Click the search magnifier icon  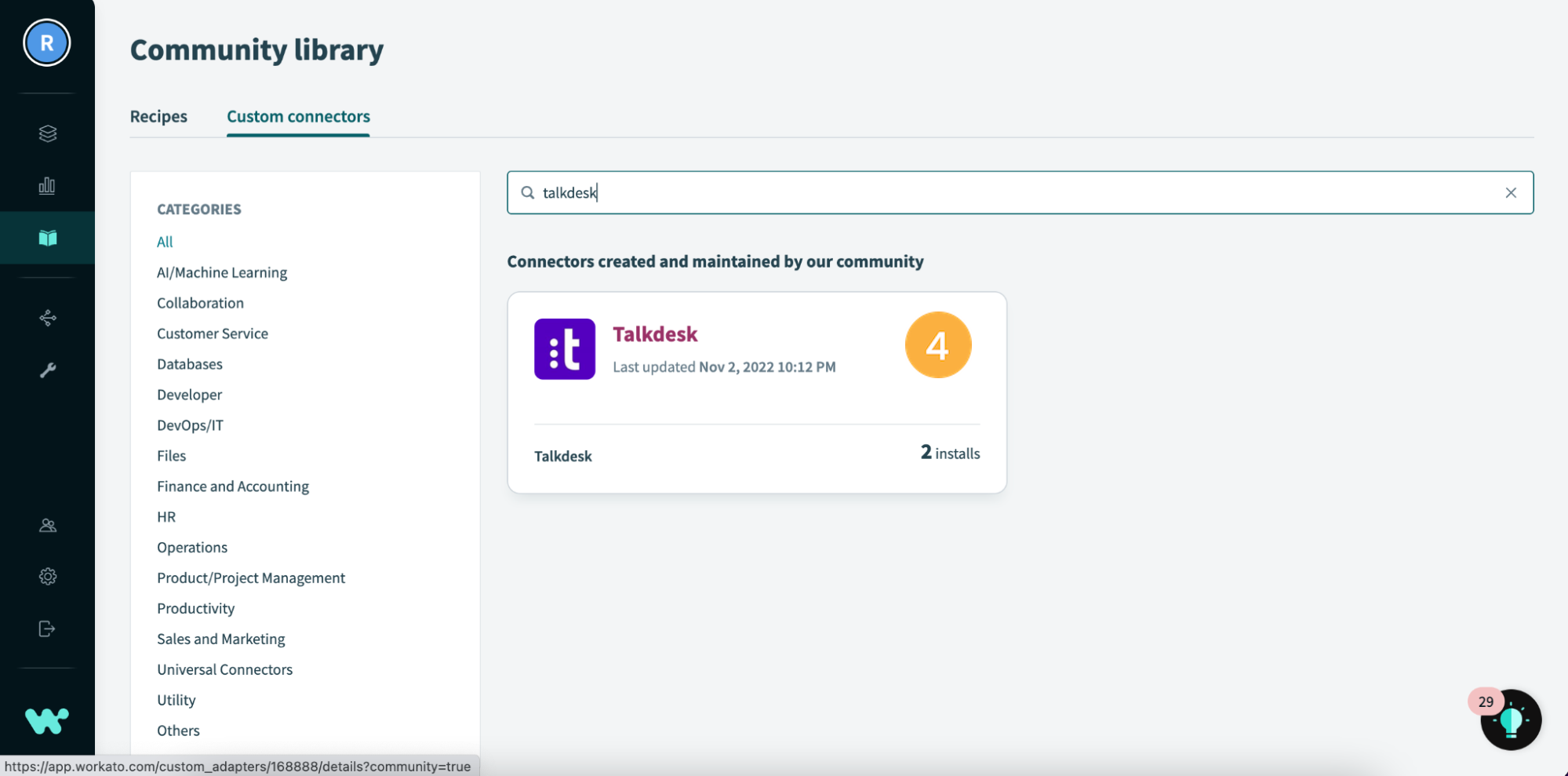528,193
